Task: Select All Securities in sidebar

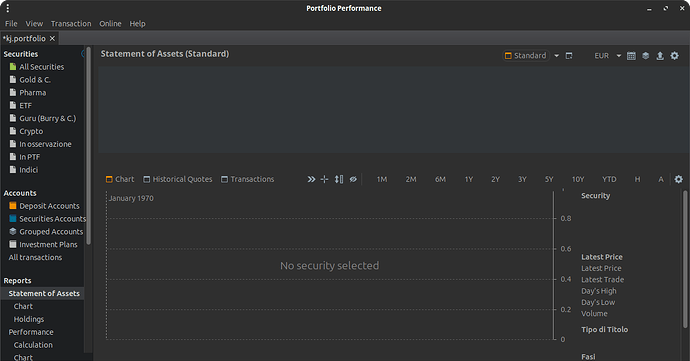Action: click(x=41, y=67)
